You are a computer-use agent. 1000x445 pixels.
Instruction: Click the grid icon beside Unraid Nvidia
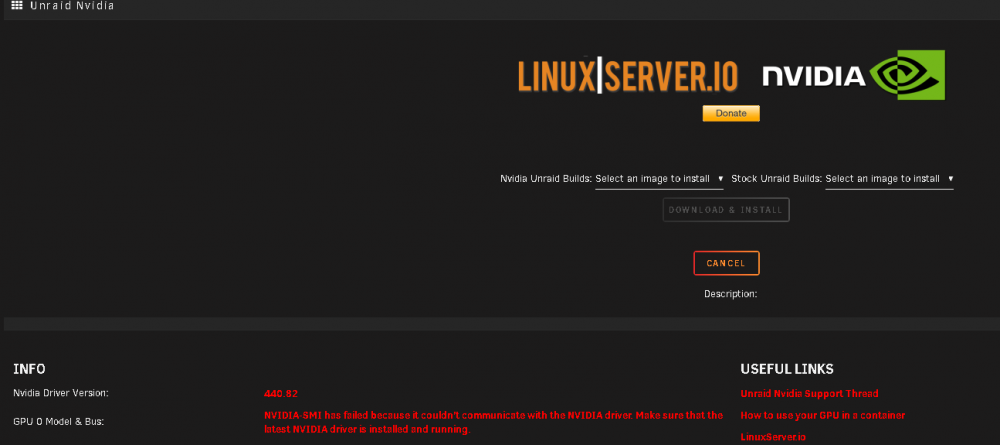click(17, 5)
